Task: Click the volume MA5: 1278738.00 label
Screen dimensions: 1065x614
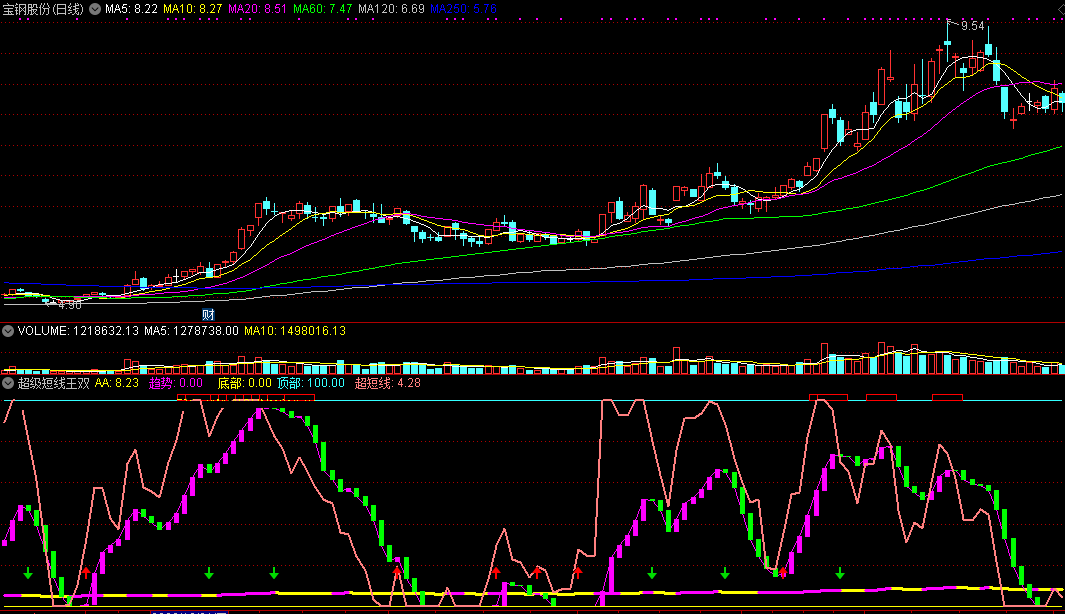Action: coord(192,331)
